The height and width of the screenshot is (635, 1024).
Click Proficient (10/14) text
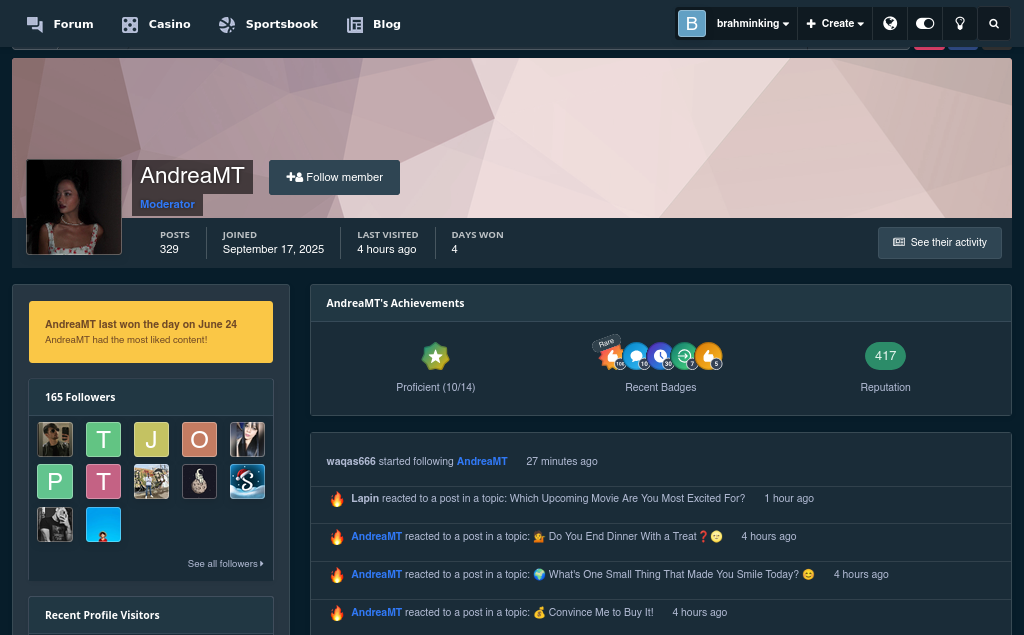[436, 387]
